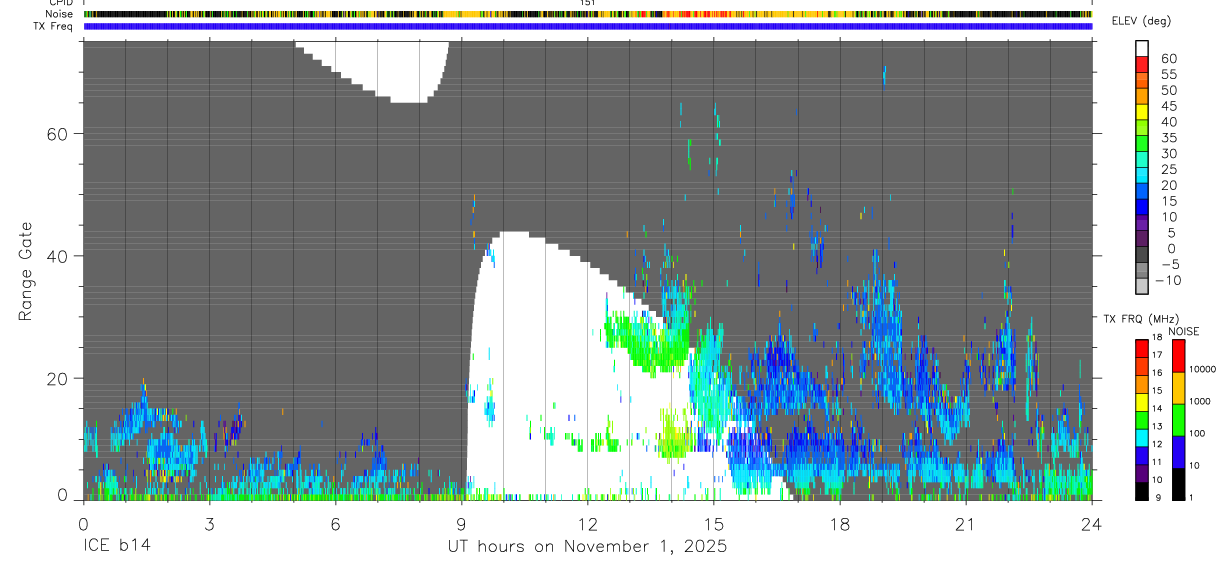
Task: Click the 1000 label on the NOISE scale
Action: (x=1199, y=400)
